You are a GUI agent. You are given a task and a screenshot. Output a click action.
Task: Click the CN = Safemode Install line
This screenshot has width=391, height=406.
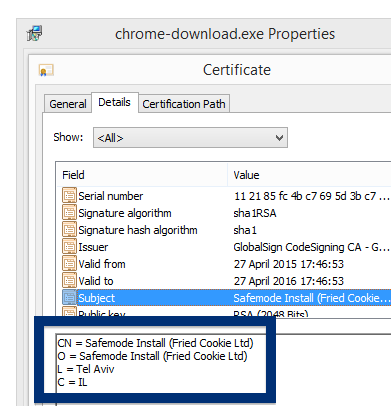pos(155,343)
